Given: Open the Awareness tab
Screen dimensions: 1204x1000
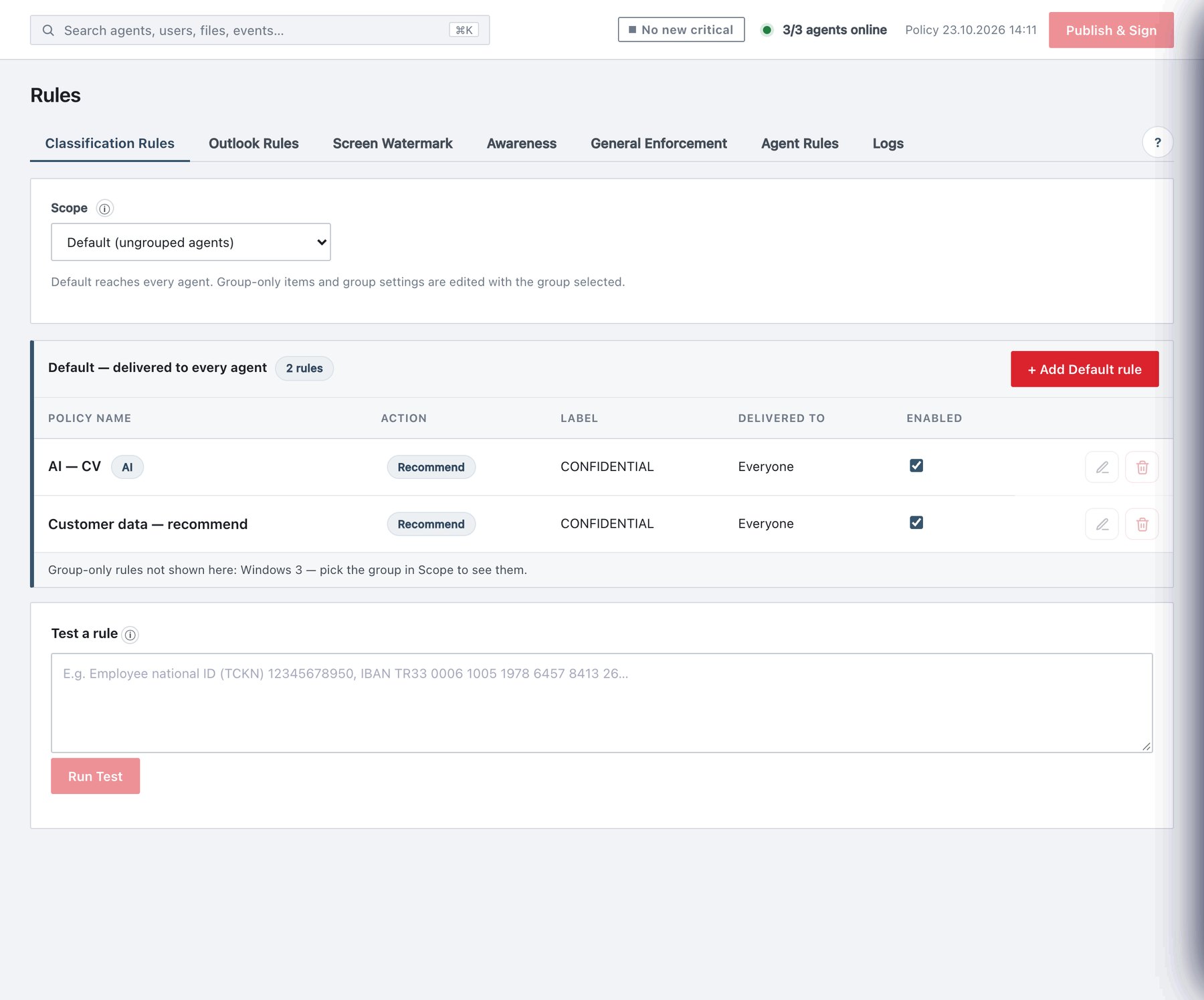Looking at the screenshot, I should (x=522, y=143).
